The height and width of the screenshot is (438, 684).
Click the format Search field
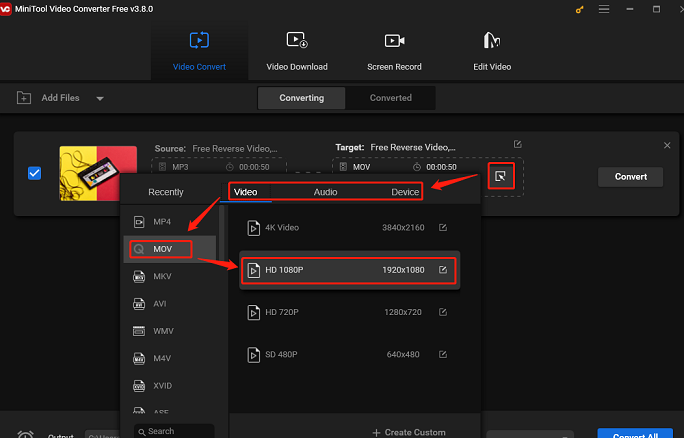pyautogui.click(x=174, y=431)
